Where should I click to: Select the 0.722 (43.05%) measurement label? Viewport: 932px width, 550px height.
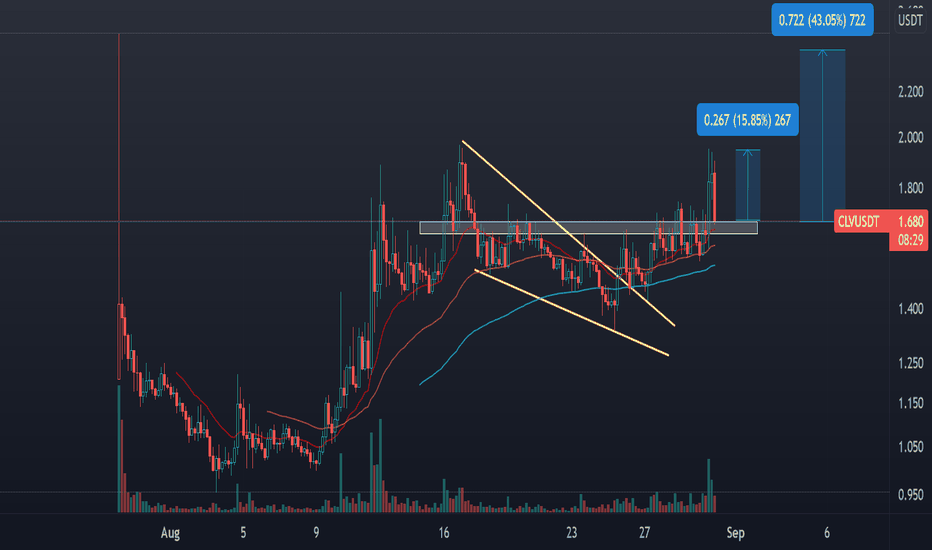(822, 20)
